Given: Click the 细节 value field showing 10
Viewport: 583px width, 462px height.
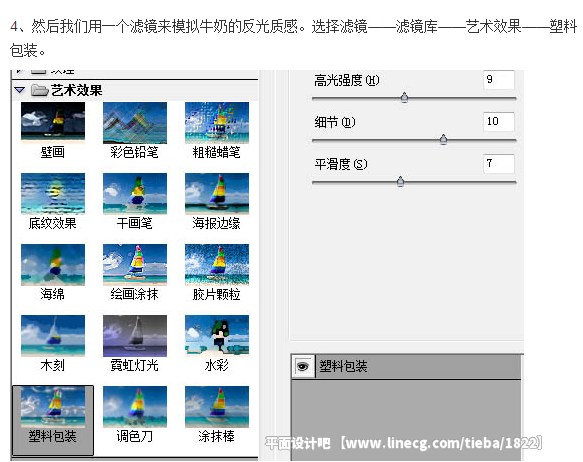Looking at the screenshot, I should pos(499,122).
